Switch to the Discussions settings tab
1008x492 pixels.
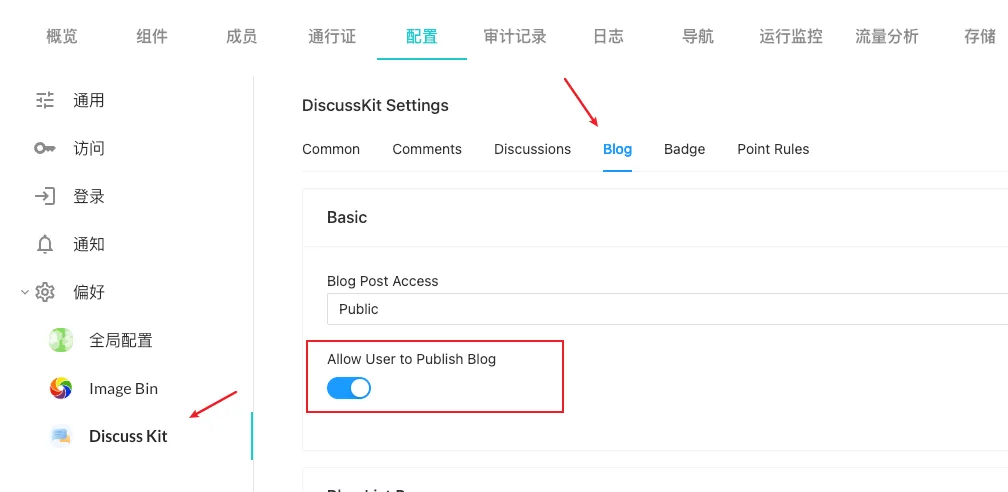[532, 149]
